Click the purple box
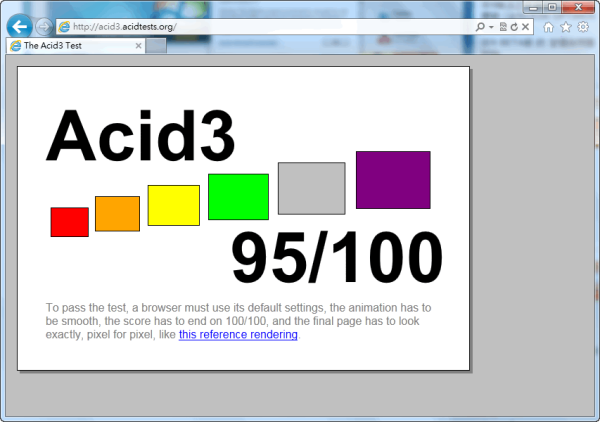Screen dimensions: 600x422 [393, 180]
